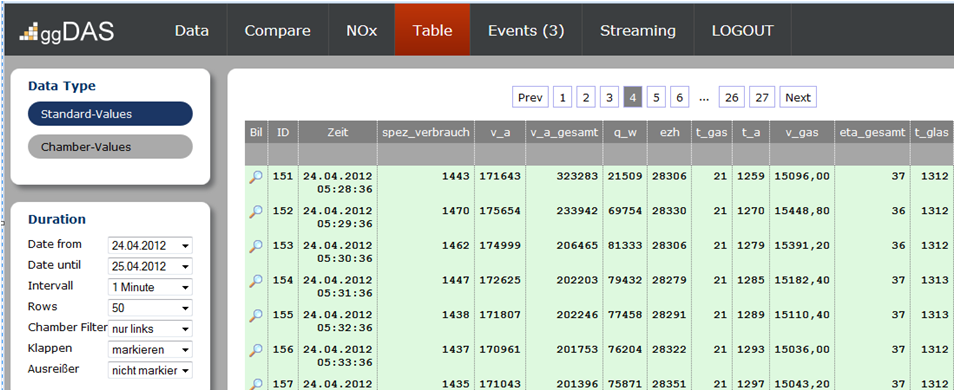Click the v_a column header
The image size is (955, 391).
click(500, 132)
